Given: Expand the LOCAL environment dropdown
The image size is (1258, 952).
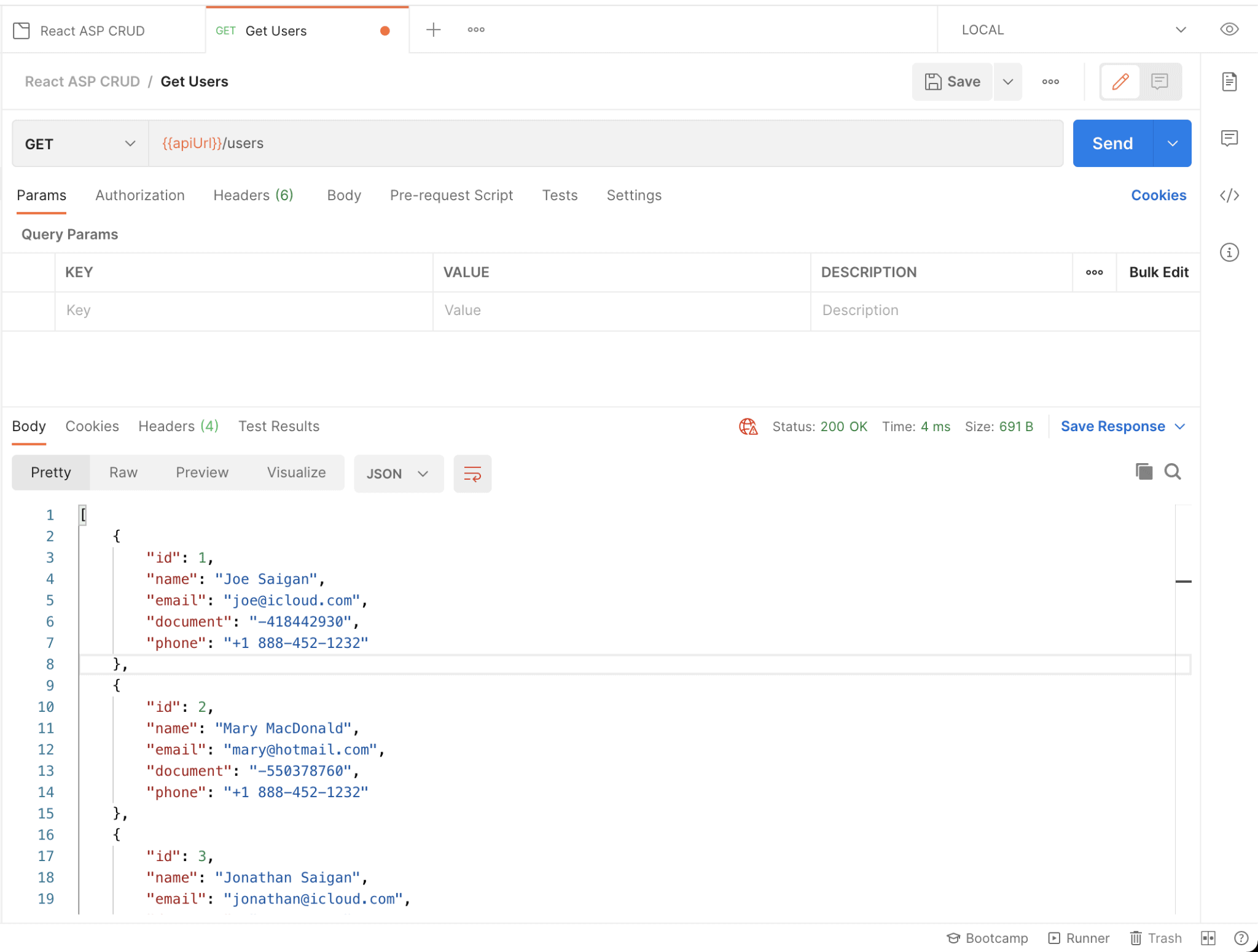Looking at the screenshot, I should pos(1073,29).
